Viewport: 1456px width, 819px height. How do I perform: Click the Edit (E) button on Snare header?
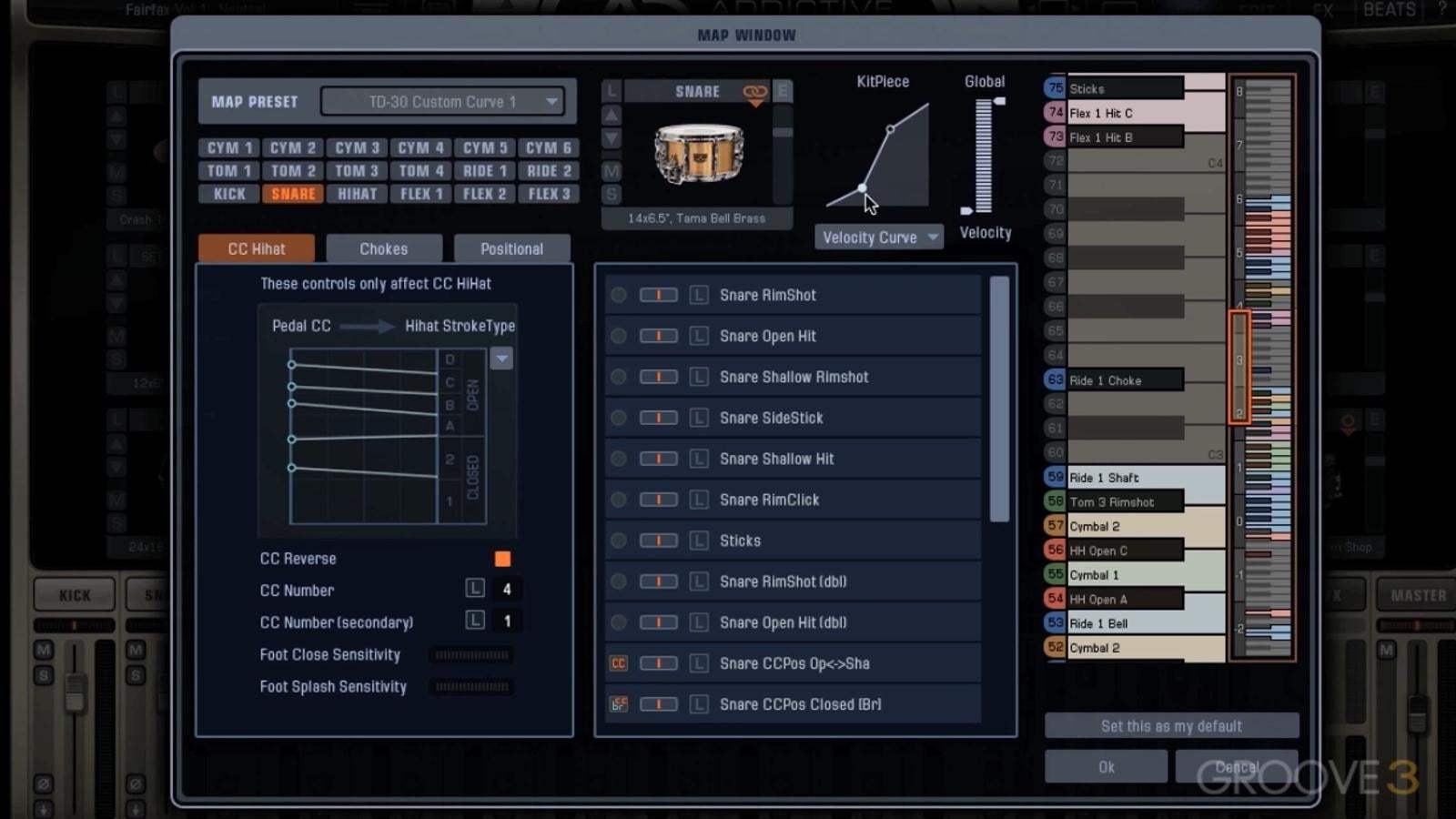pyautogui.click(x=782, y=91)
